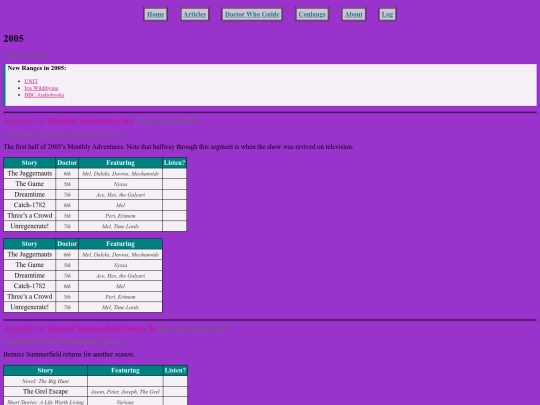Select The Juggernauts in the table without Listen? column

(30, 255)
